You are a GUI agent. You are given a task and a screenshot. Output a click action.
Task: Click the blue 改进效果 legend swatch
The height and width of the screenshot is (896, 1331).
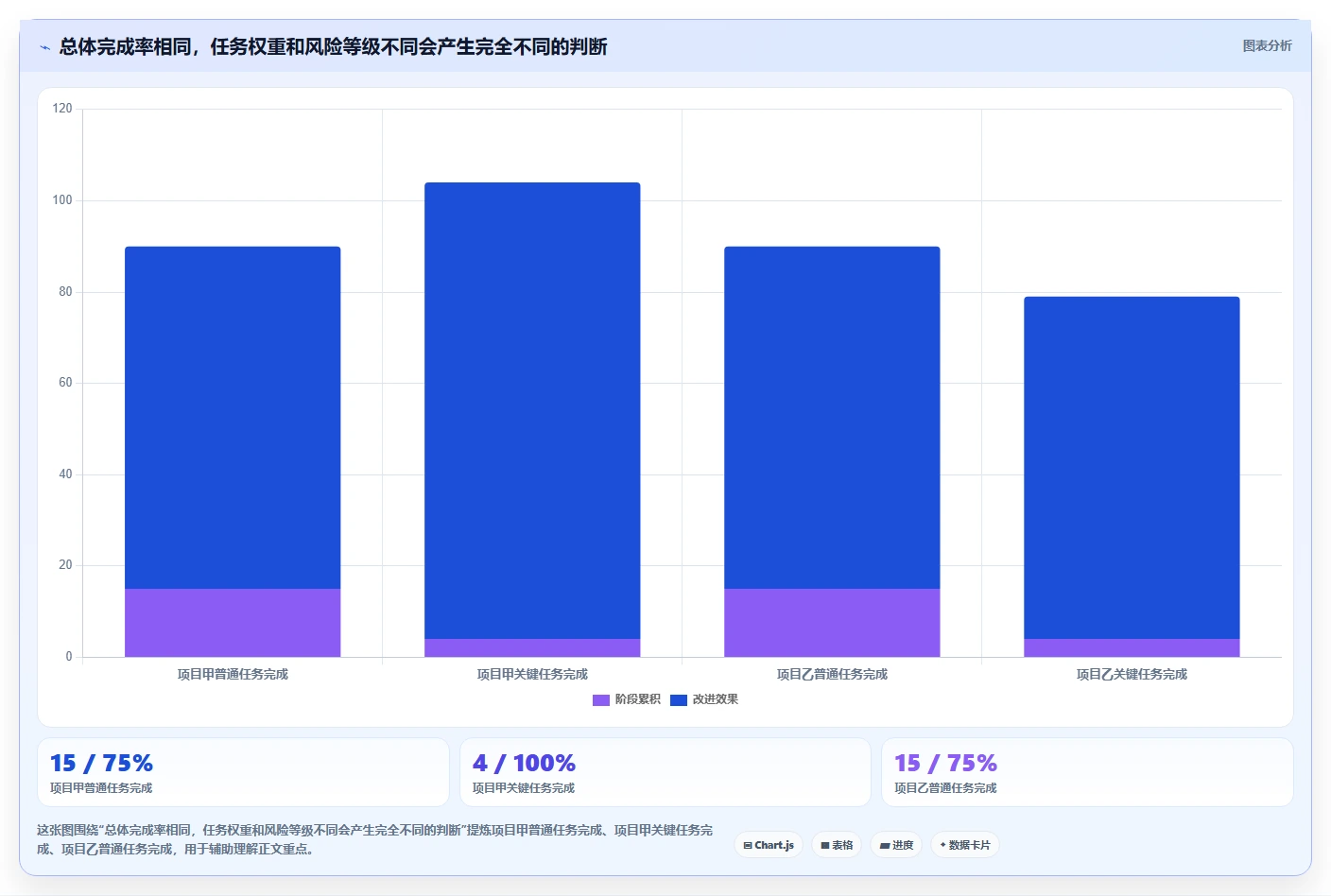point(679,700)
